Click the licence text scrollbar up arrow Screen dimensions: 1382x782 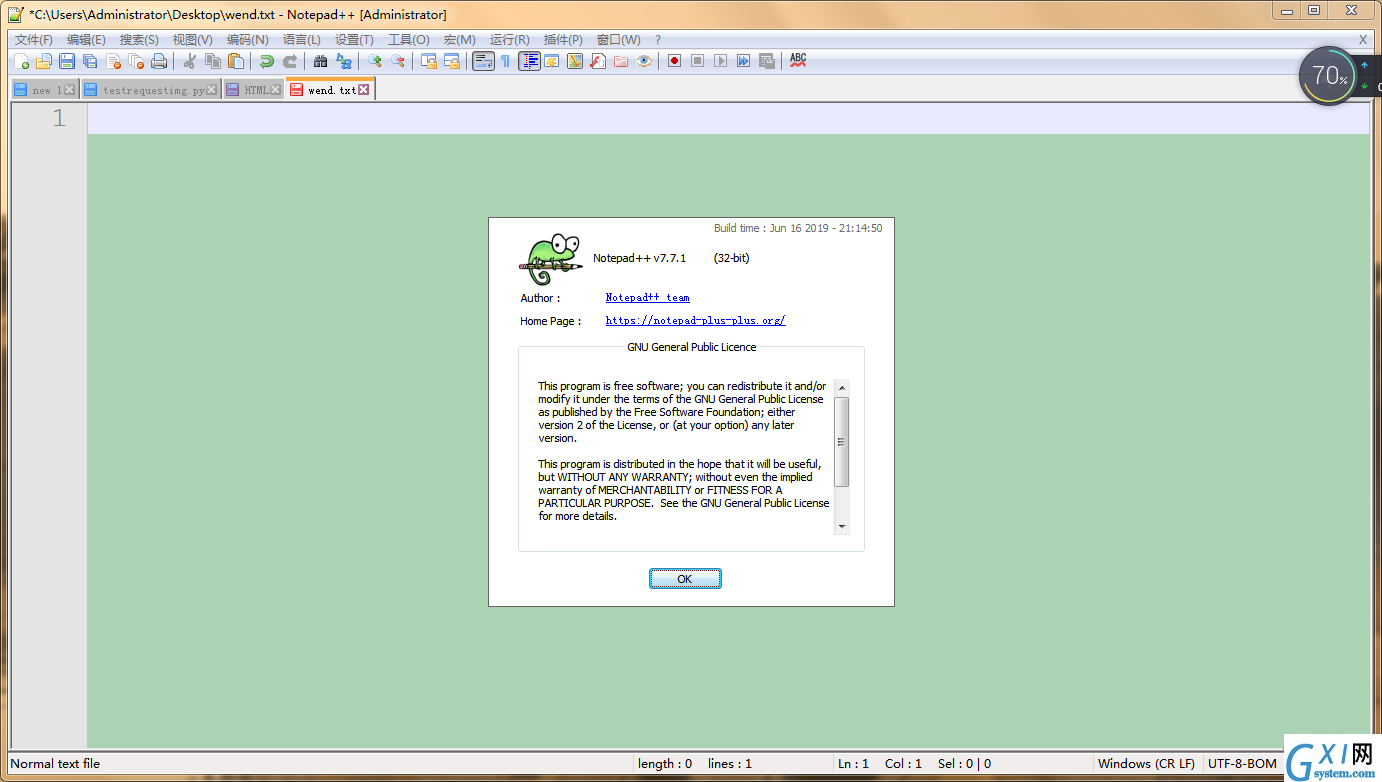tap(842, 387)
